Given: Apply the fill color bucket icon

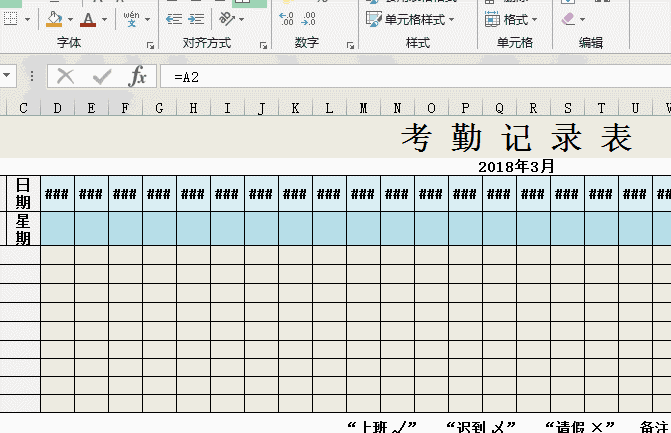Looking at the screenshot, I should point(54,19).
